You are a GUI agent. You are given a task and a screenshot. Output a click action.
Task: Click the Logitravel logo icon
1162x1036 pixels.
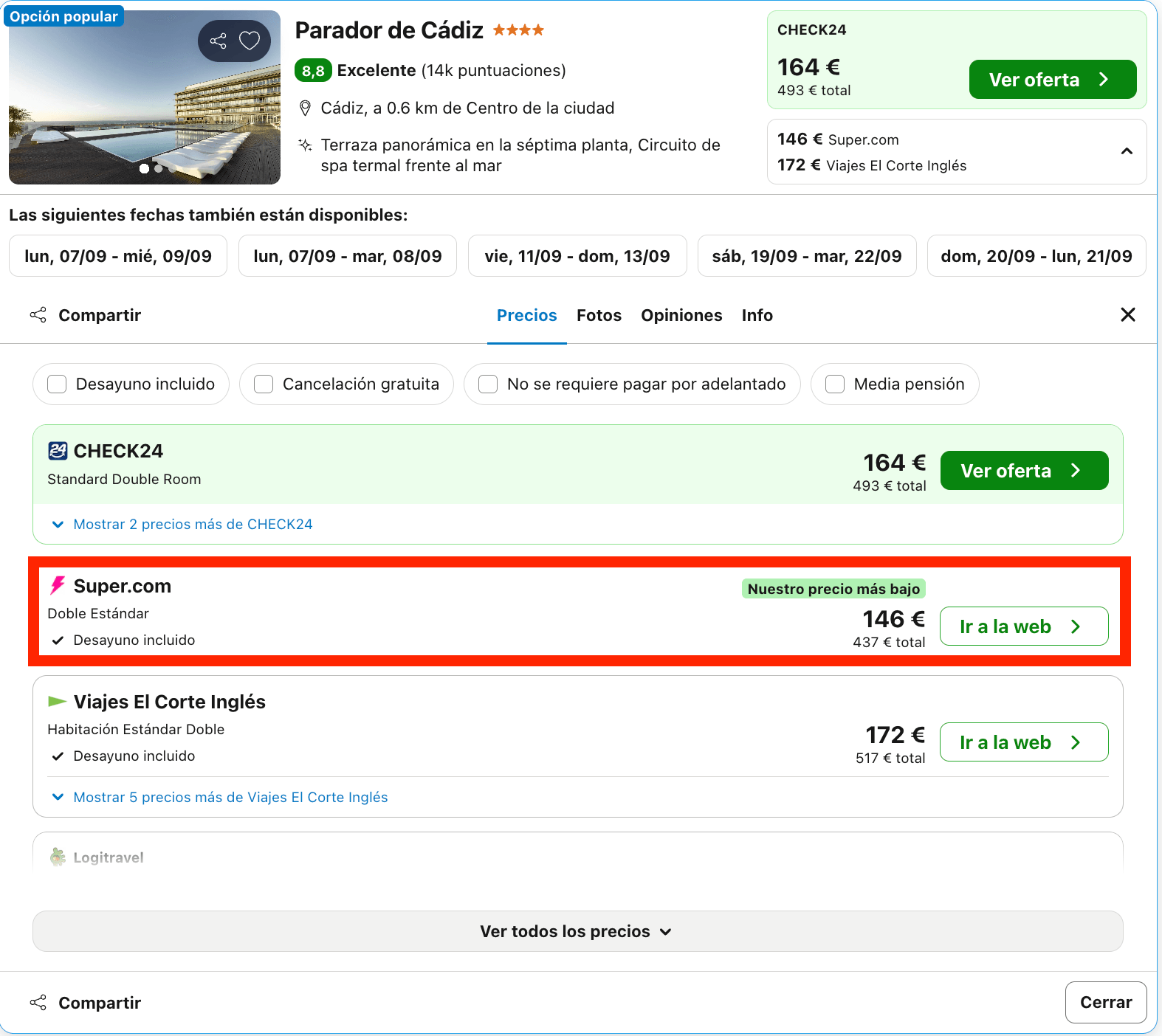click(x=58, y=857)
